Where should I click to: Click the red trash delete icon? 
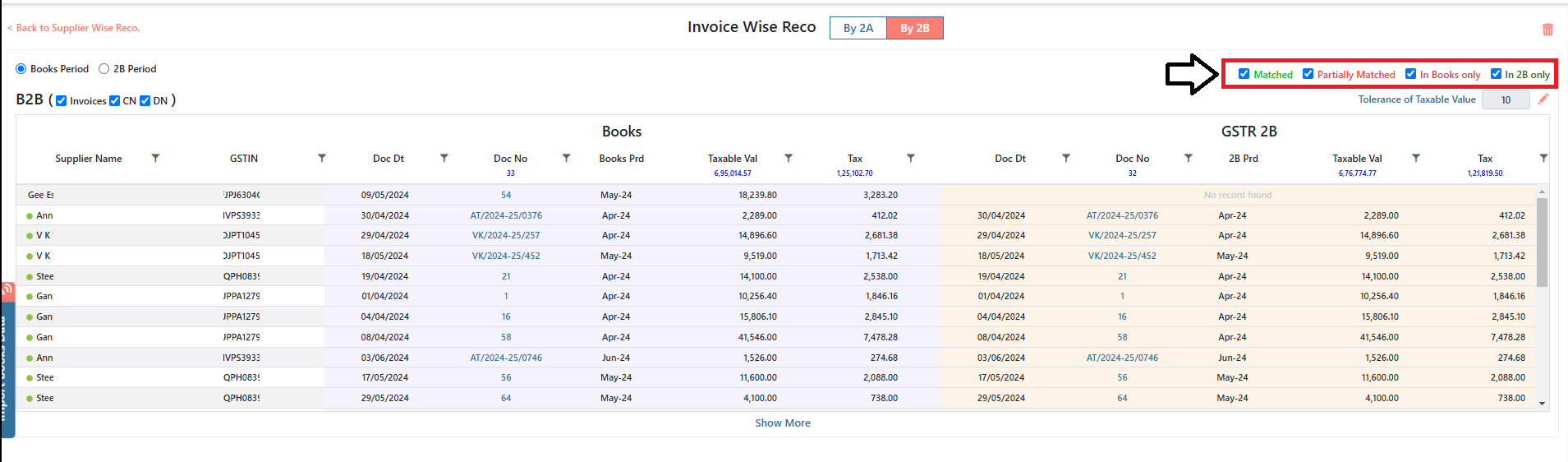point(1547,30)
